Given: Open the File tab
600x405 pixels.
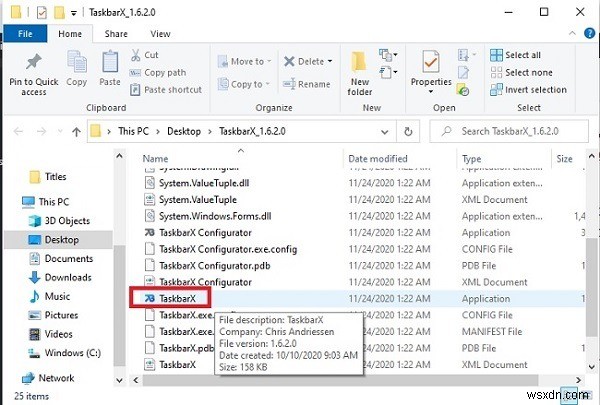Looking at the screenshot, I should [25, 34].
